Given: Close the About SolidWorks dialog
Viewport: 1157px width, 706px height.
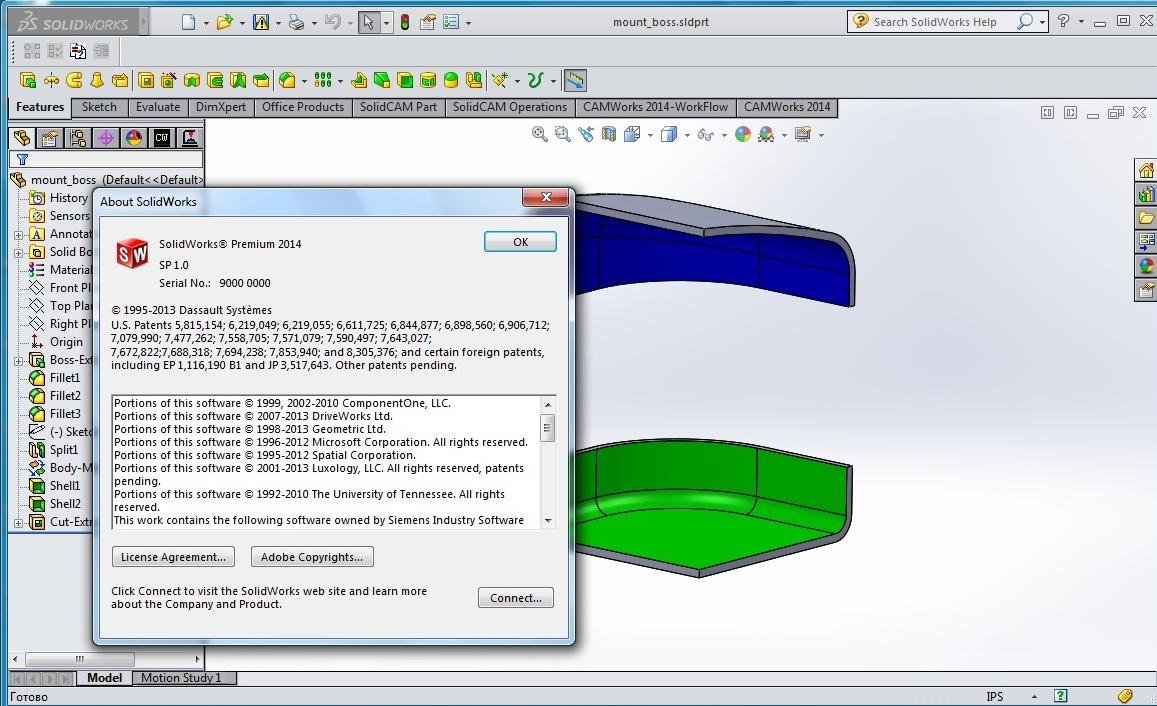Looking at the screenshot, I should click(546, 197).
